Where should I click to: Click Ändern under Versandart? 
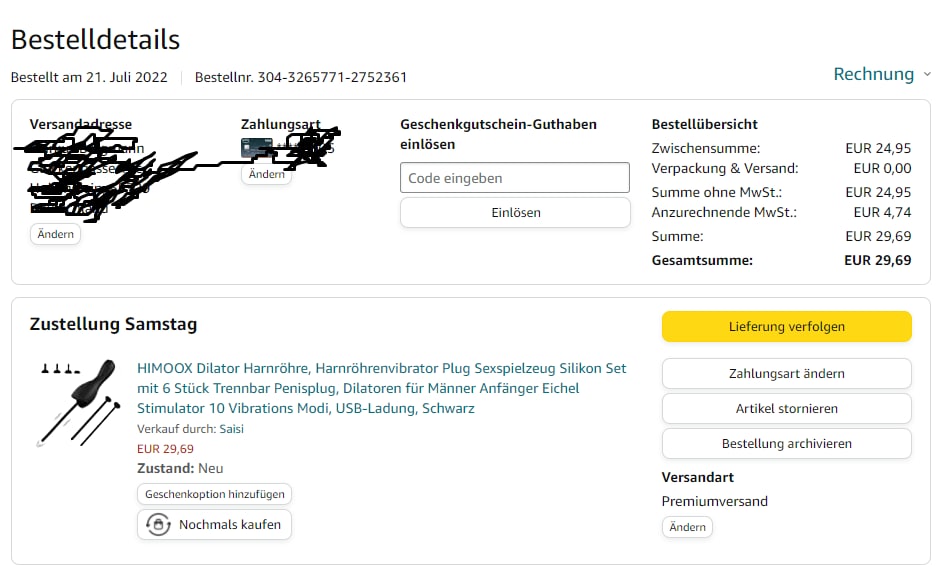(x=687, y=527)
